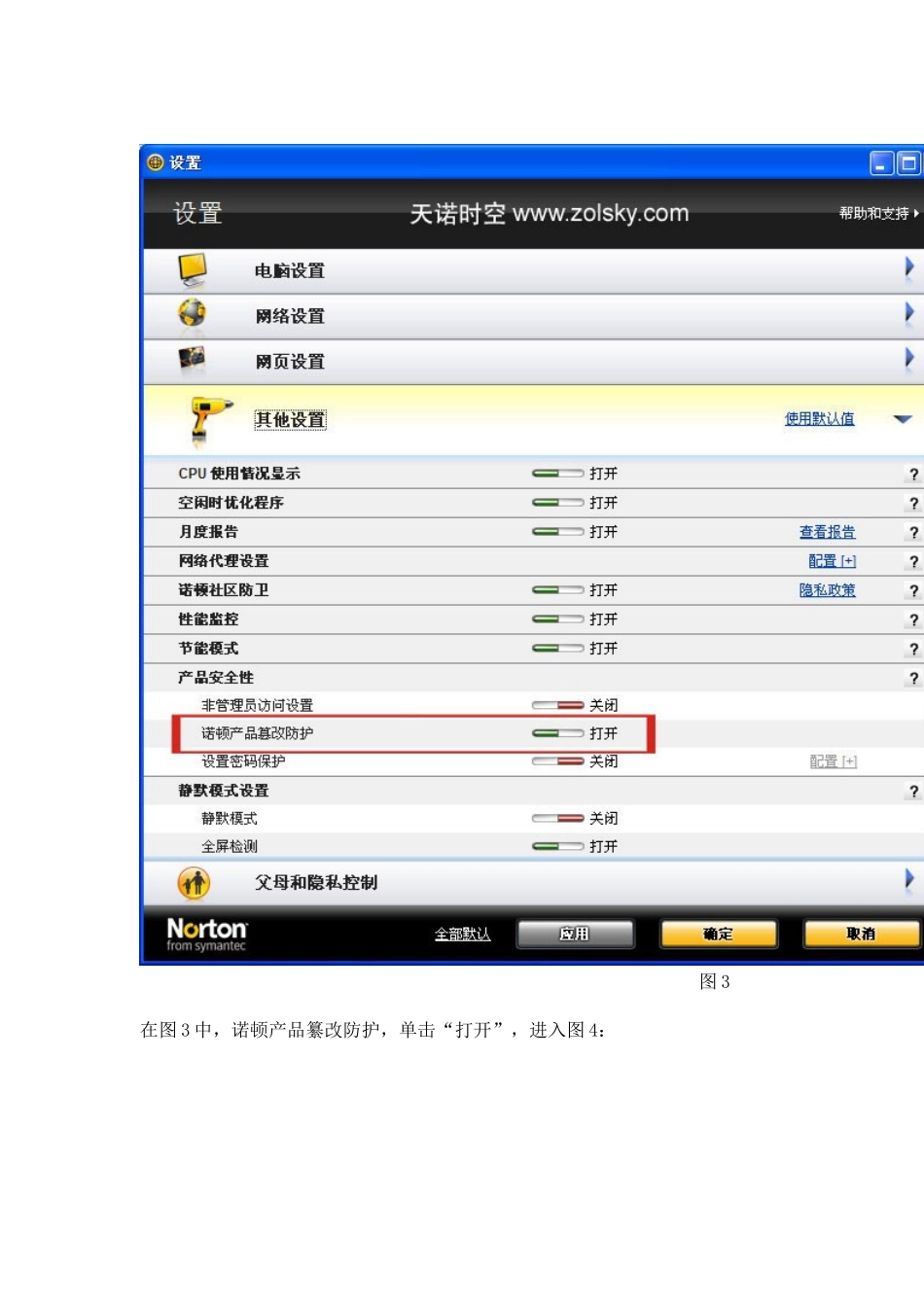Select 其他设置 category heading
Viewport: 924px width, 1307px height.
click(290, 420)
